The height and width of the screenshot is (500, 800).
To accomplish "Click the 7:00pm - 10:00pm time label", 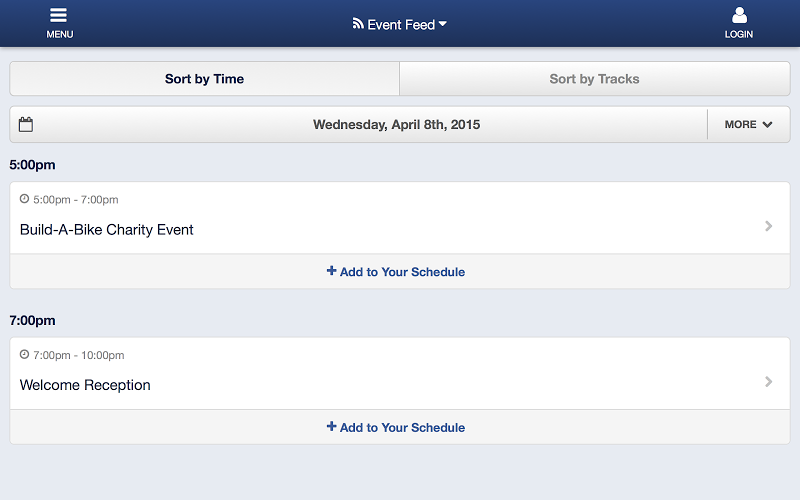I will pos(78,355).
